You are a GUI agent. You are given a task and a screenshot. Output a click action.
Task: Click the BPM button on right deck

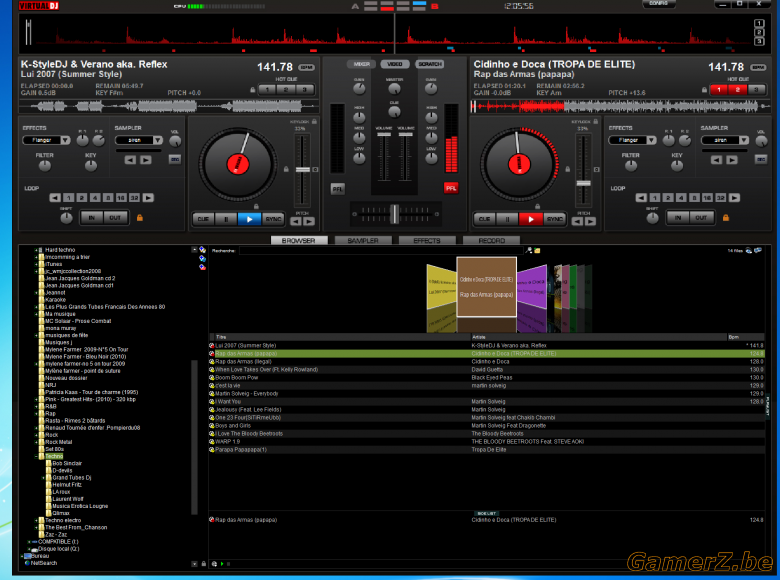pyautogui.click(x=758, y=67)
